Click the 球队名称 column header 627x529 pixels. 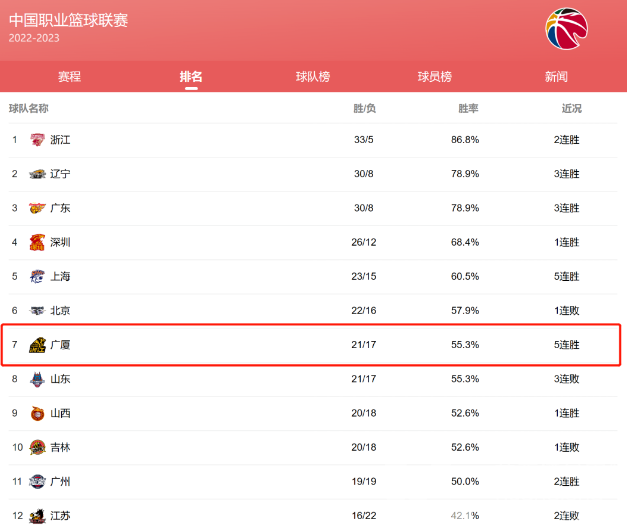pos(29,108)
